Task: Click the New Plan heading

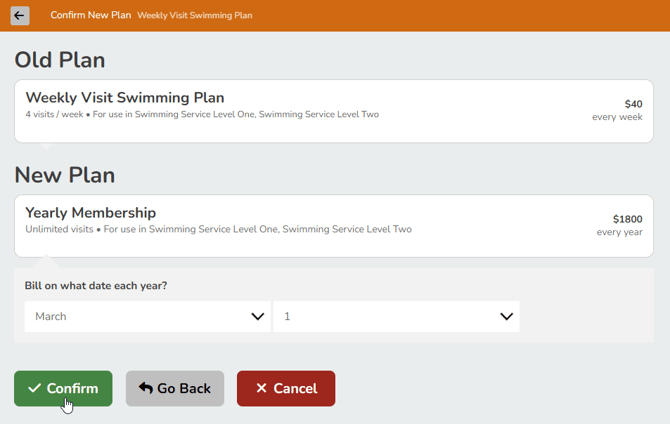Action: [x=65, y=175]
